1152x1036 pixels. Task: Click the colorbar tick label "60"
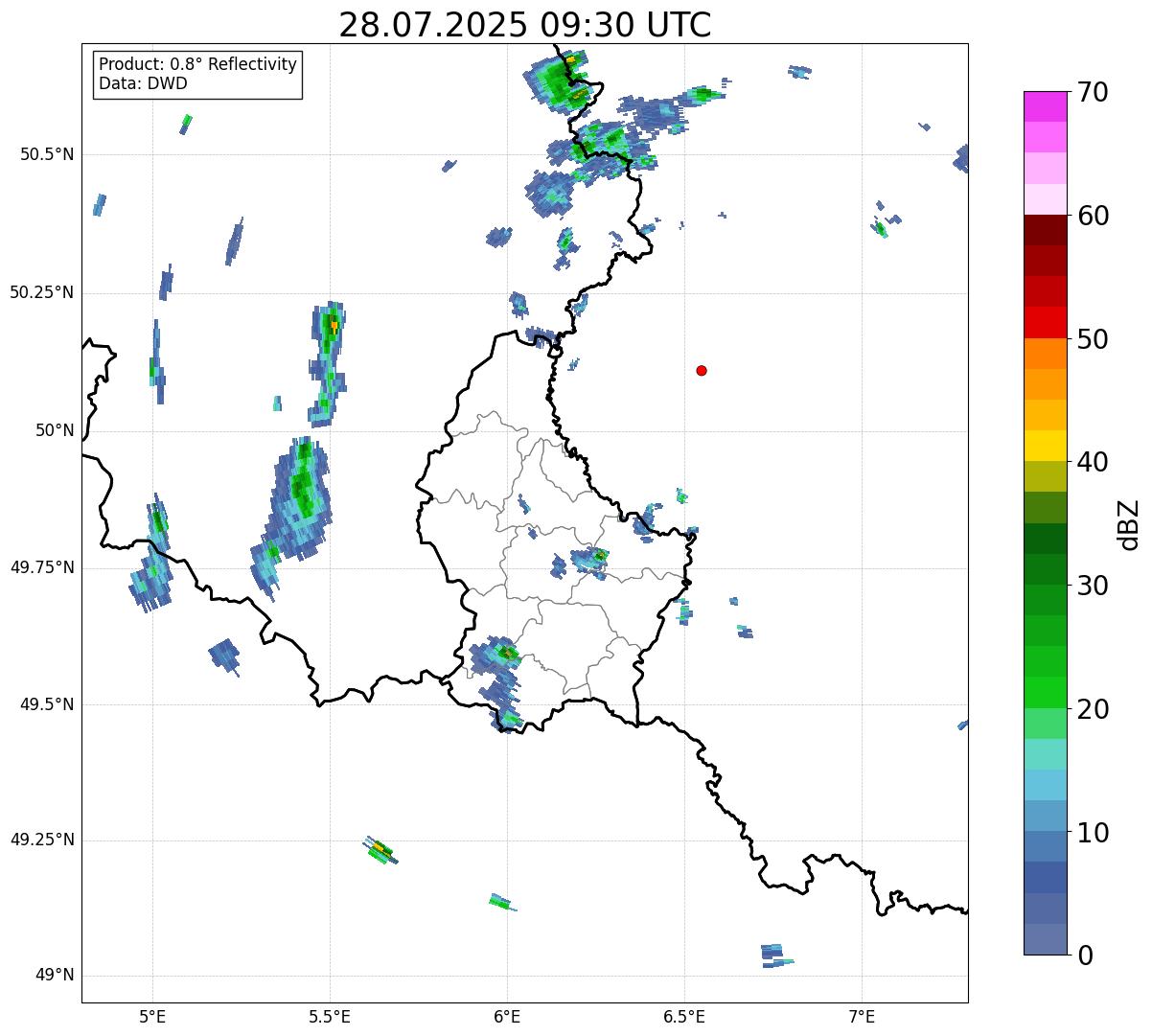pos(1093,216)
